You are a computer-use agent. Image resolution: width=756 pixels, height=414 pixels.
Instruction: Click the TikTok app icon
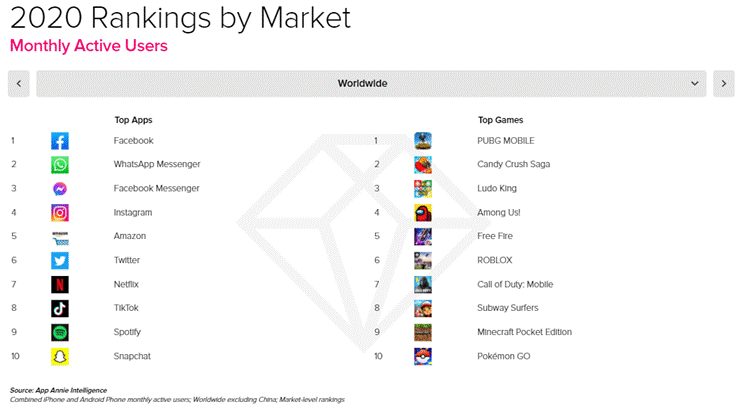(60, 308)
